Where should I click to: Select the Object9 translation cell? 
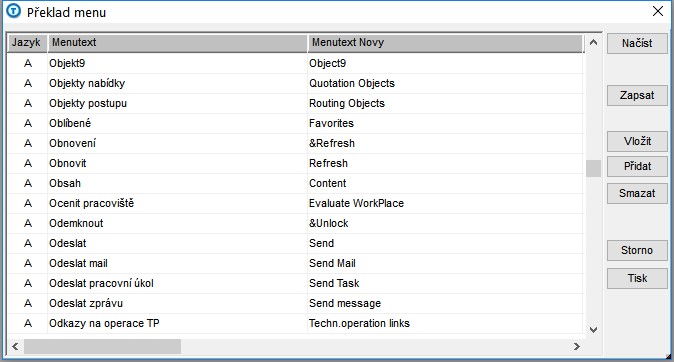(x=445, y=63)
